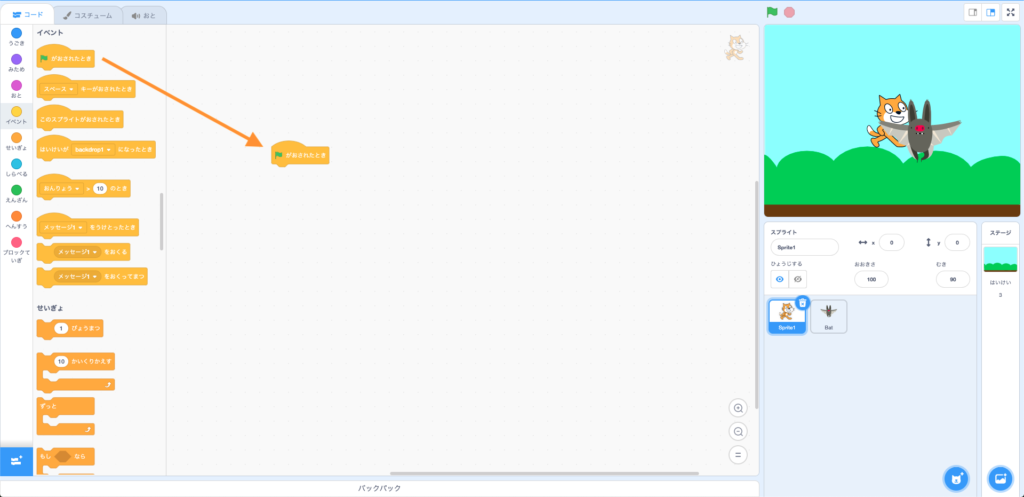The image size is (1024, 497).
Task: Open the add extension button at bottom-left
Action: pos(16,460)
